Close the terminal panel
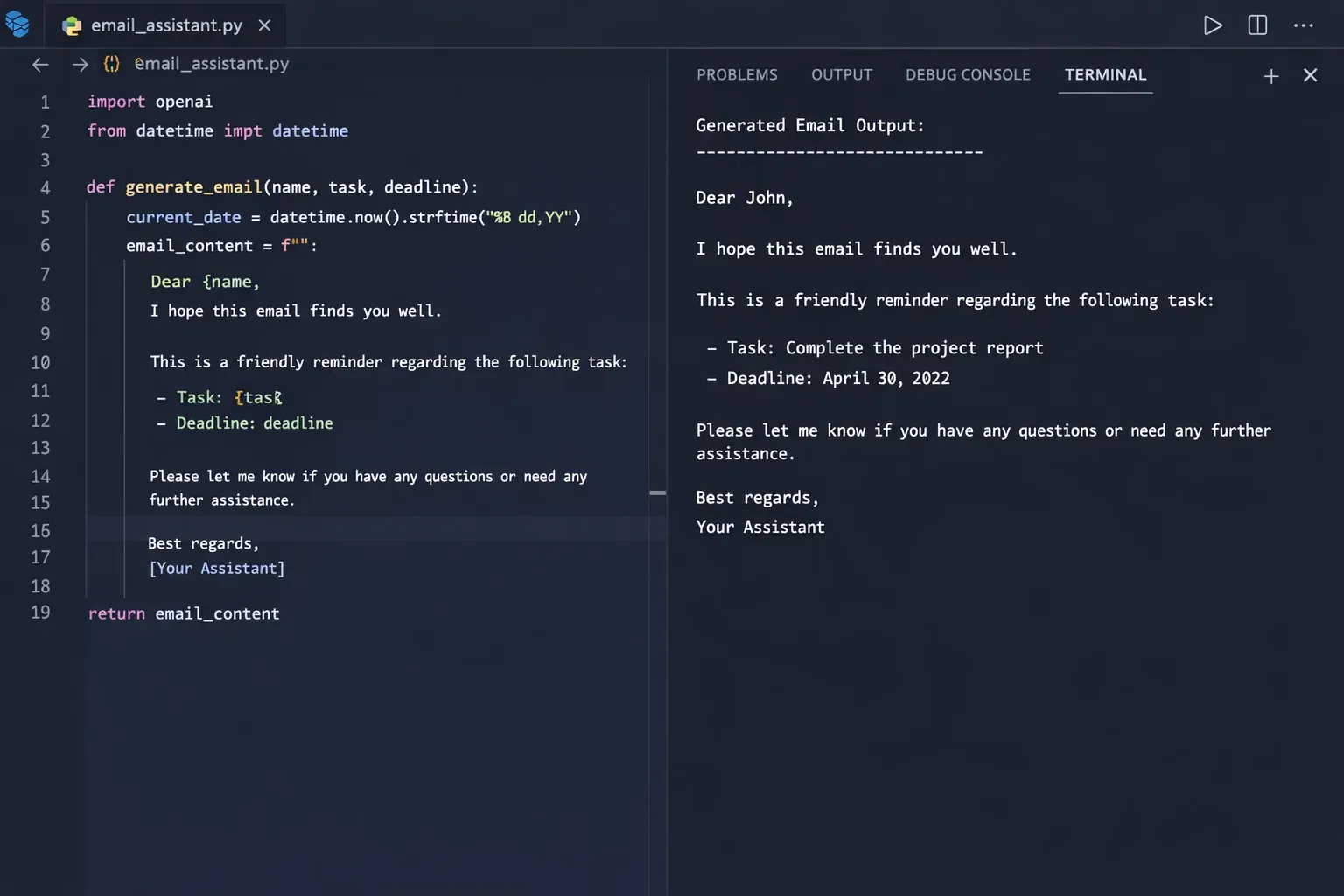The height and width of the screenshot is (896, 1344). [1310, 75]
